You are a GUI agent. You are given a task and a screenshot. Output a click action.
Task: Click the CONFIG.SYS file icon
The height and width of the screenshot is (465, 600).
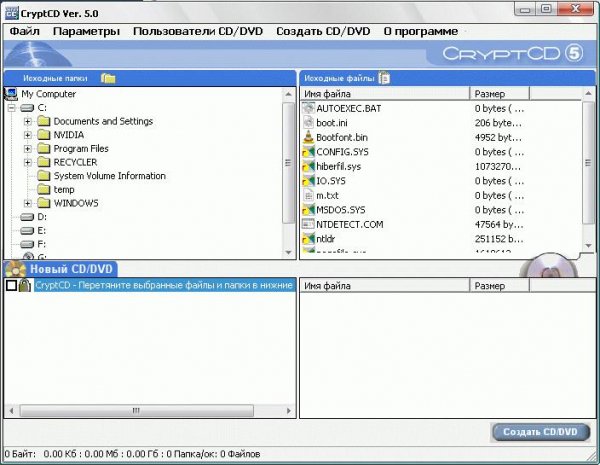308,152
